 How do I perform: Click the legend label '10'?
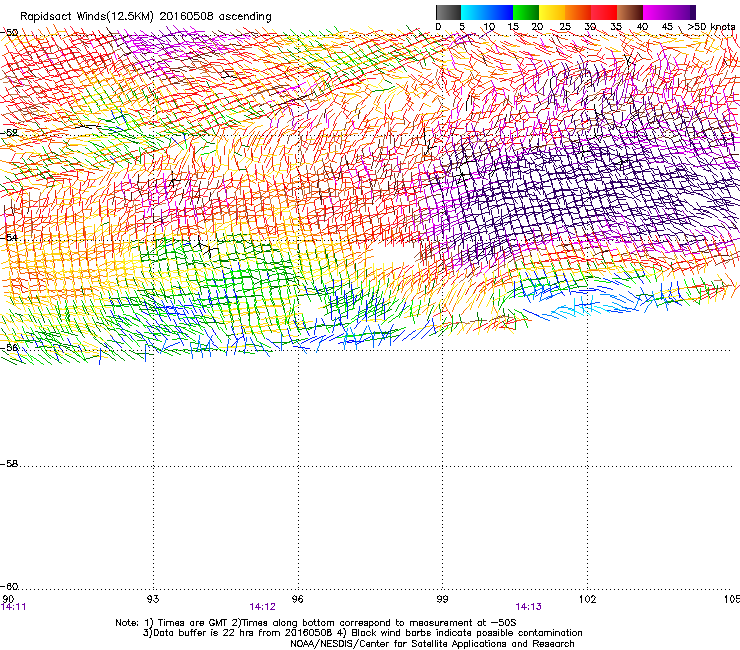pos(489,27)
